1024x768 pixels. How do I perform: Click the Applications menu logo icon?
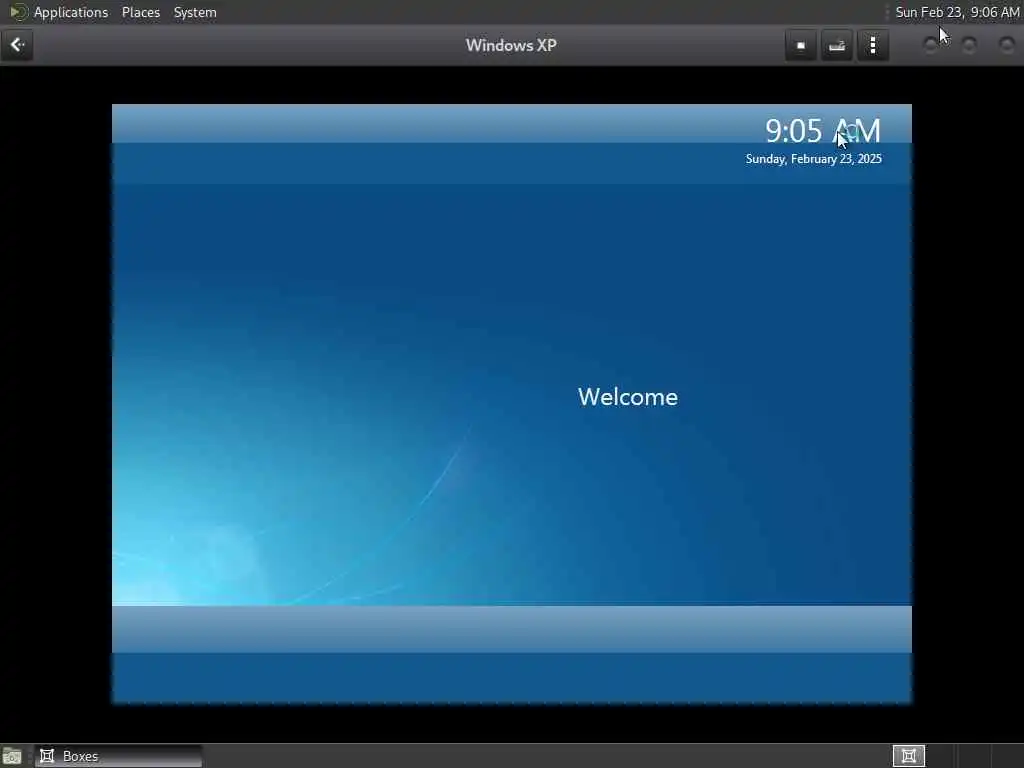pos(18,12)
